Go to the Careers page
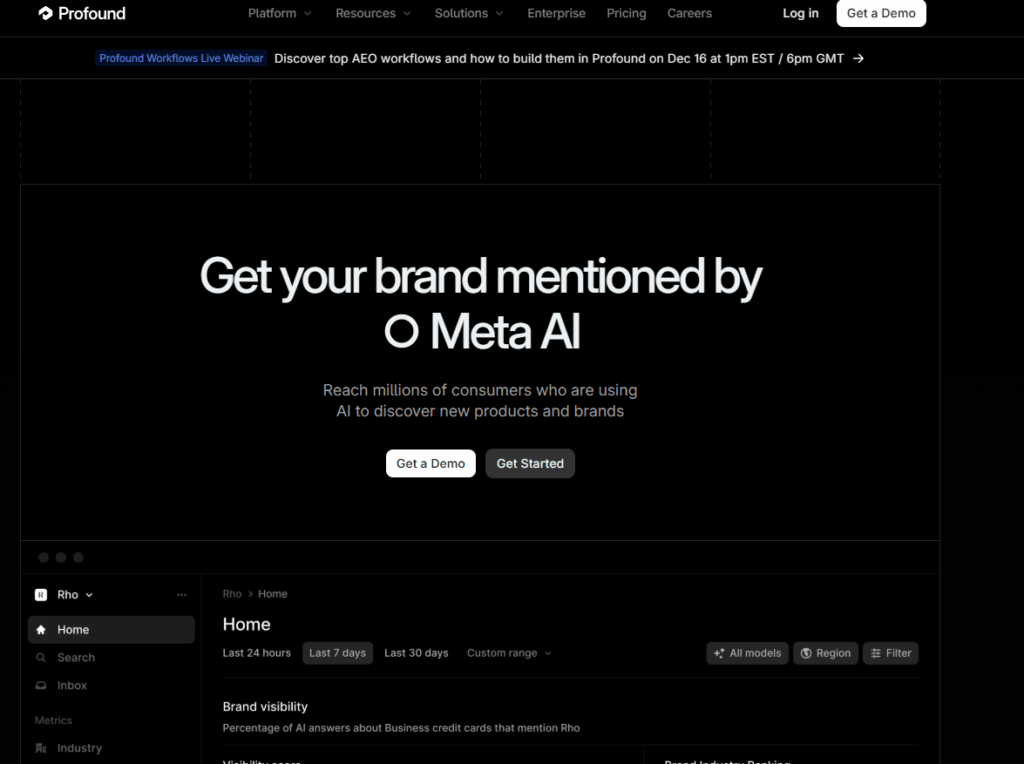Viewport: 1024px width, 764px height. (x=689, y=14)
